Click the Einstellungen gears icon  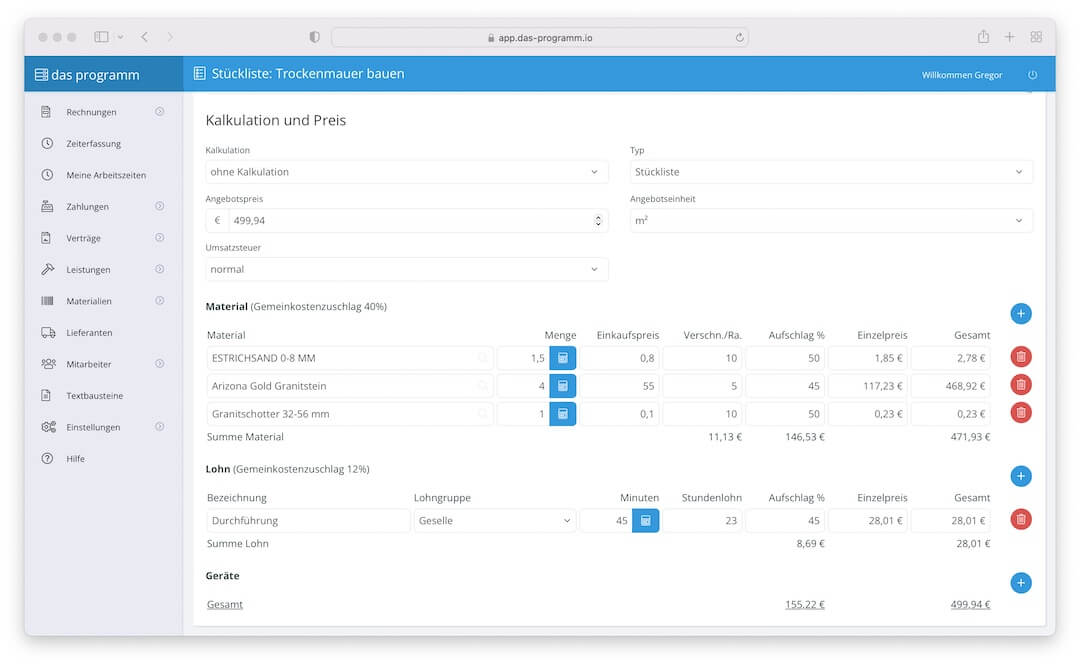[x=48, y=427]
